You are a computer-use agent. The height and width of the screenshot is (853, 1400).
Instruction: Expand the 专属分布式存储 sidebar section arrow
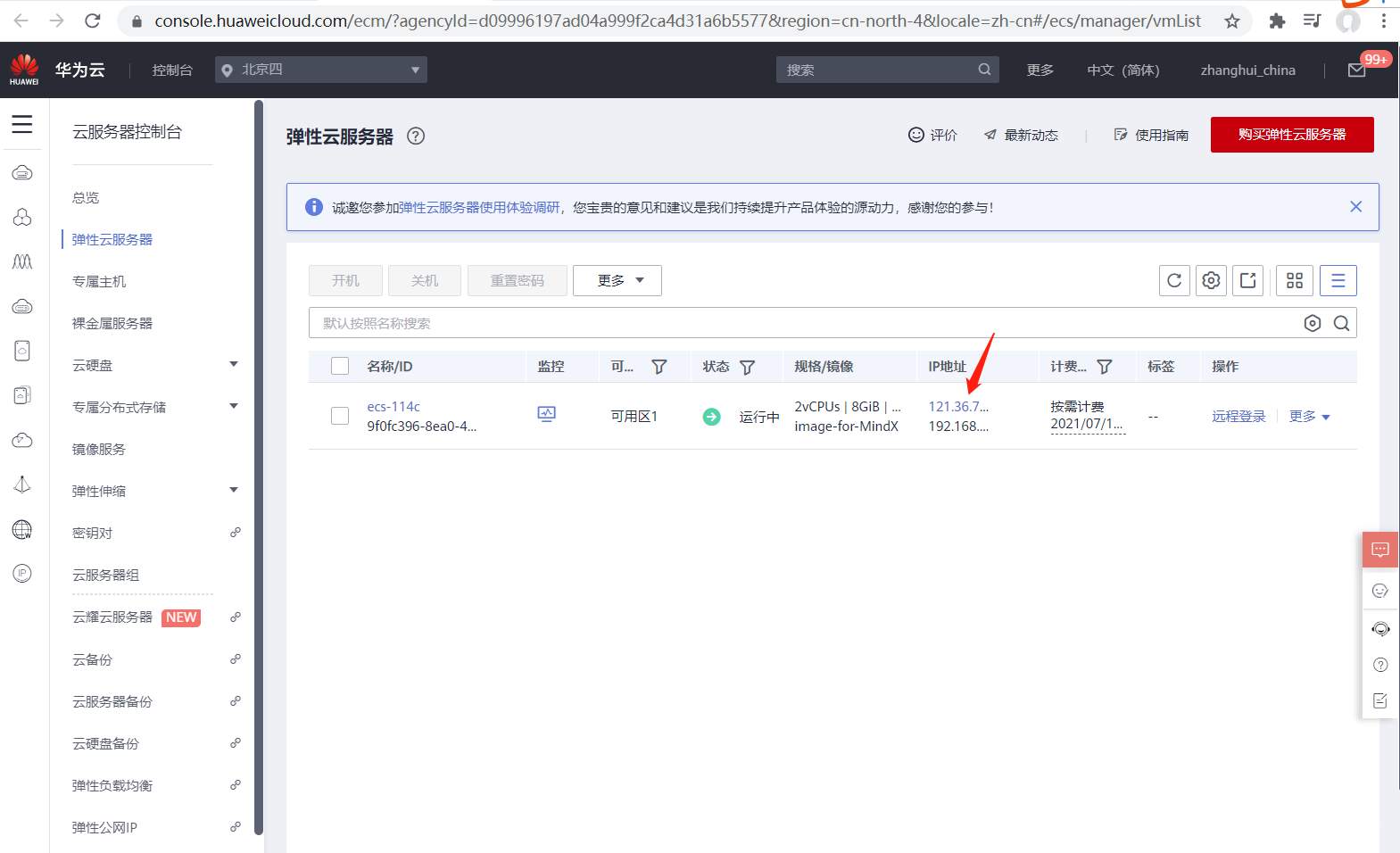(234, 406)
